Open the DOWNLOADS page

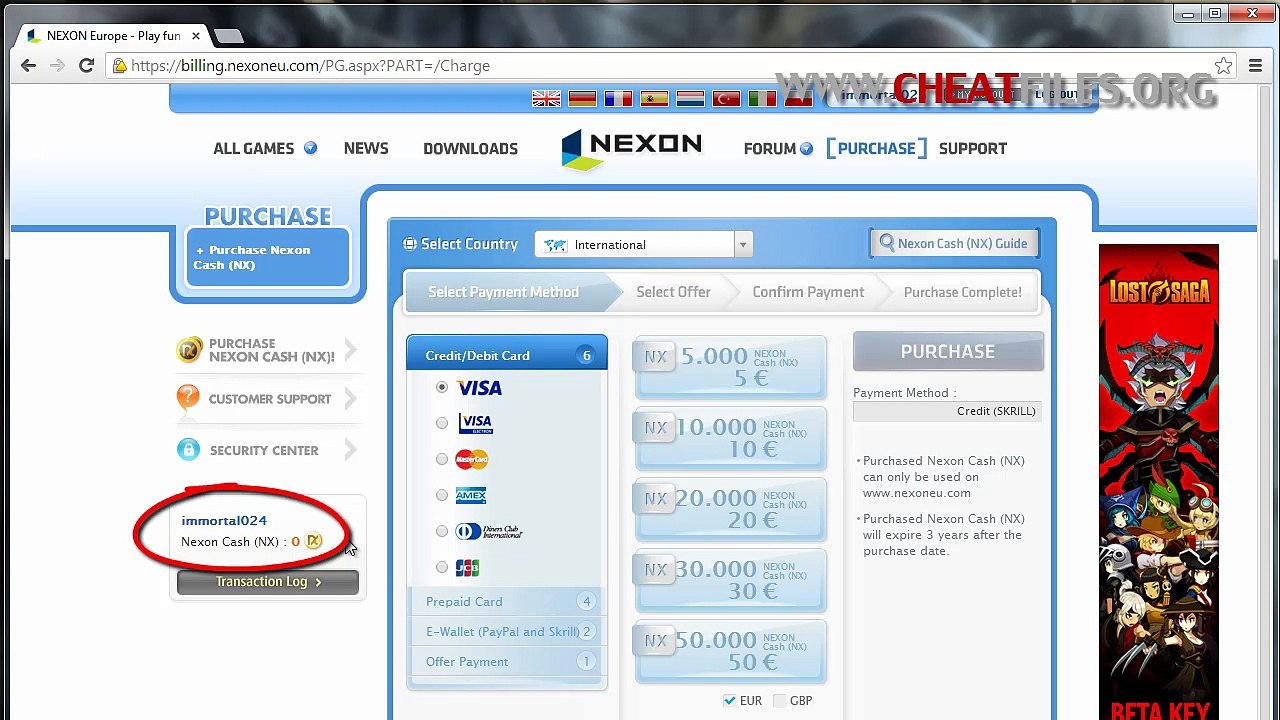[x=470, y=148]
